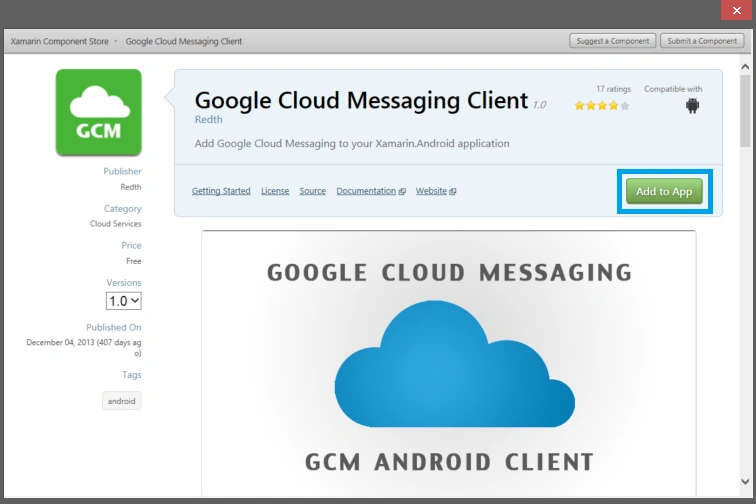This screenshot has height=504, width=756.
Task: Click the Submit a Component button
Action: coord(702,41)
